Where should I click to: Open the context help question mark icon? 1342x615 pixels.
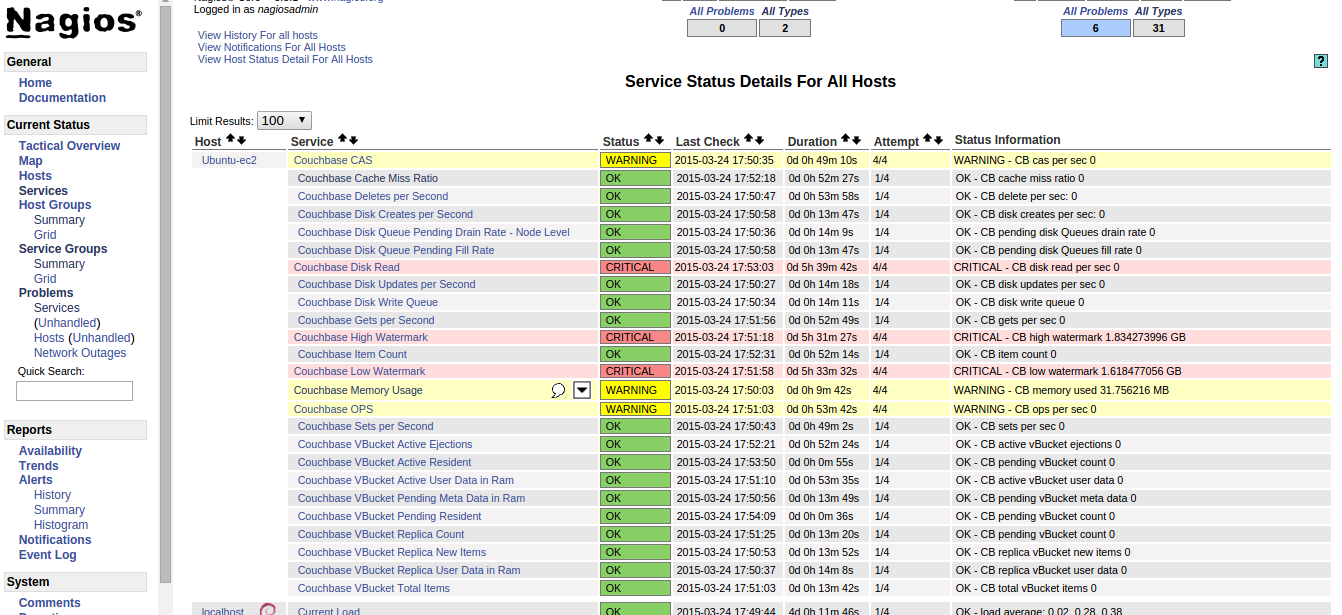1320,62
